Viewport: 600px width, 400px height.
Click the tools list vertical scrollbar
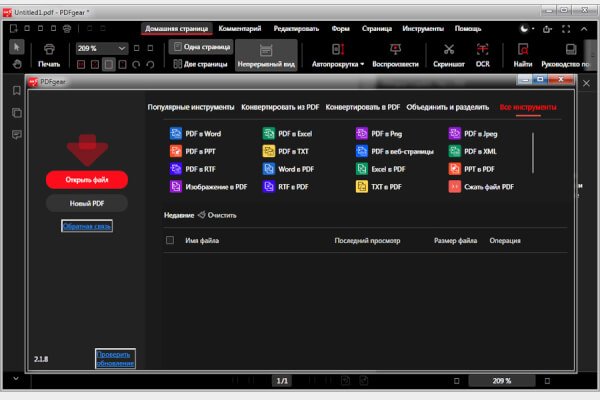coord(533,153)
